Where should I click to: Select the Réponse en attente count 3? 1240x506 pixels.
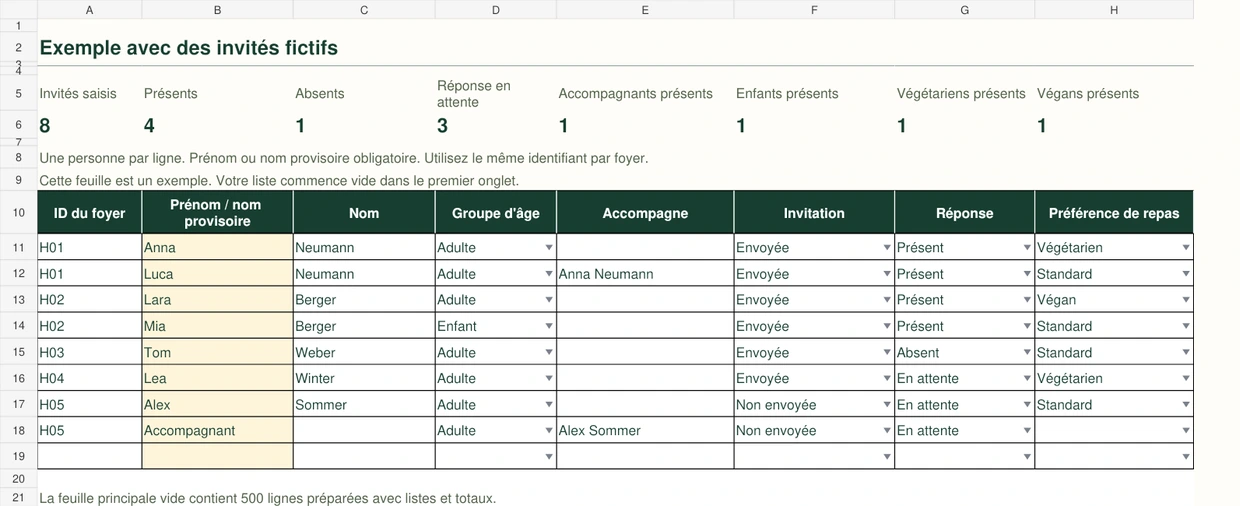click(x=443, y=126)
